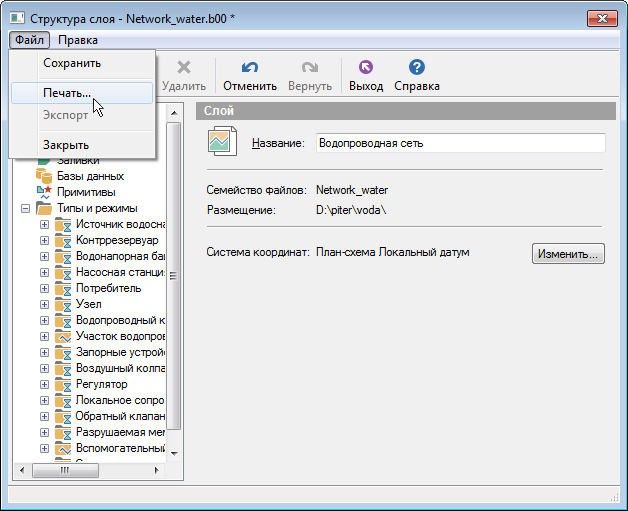The width and height of the screenshot is (628, 511).
Task: Choose Сохранить from the Файл menu
Action: (82, 63)
